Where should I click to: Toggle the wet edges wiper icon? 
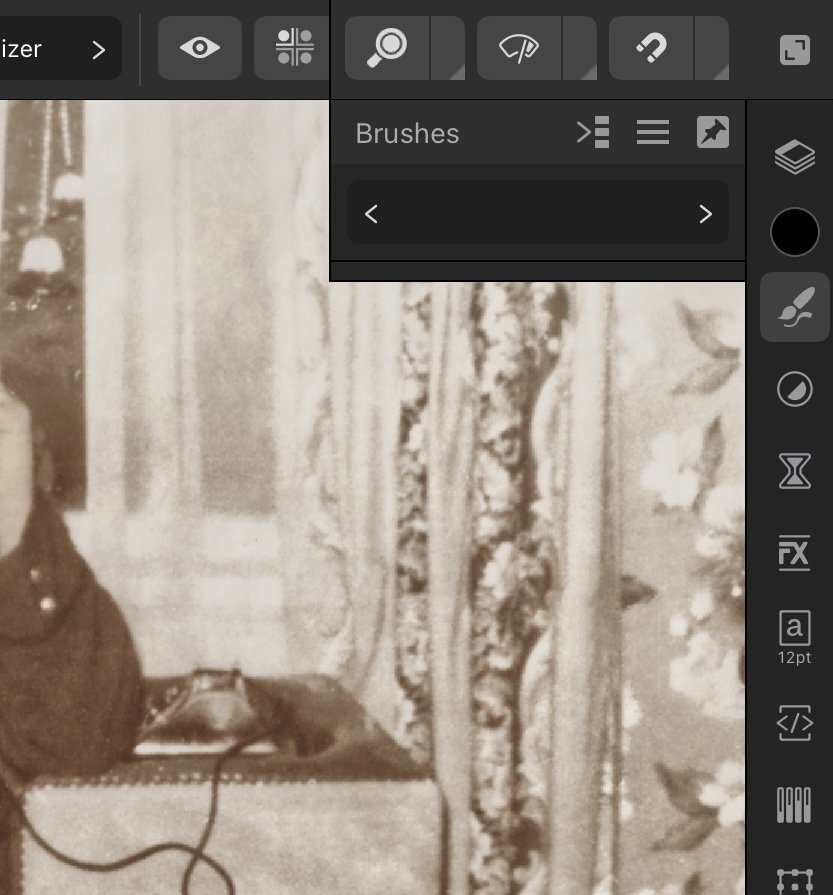click(516, 47)
